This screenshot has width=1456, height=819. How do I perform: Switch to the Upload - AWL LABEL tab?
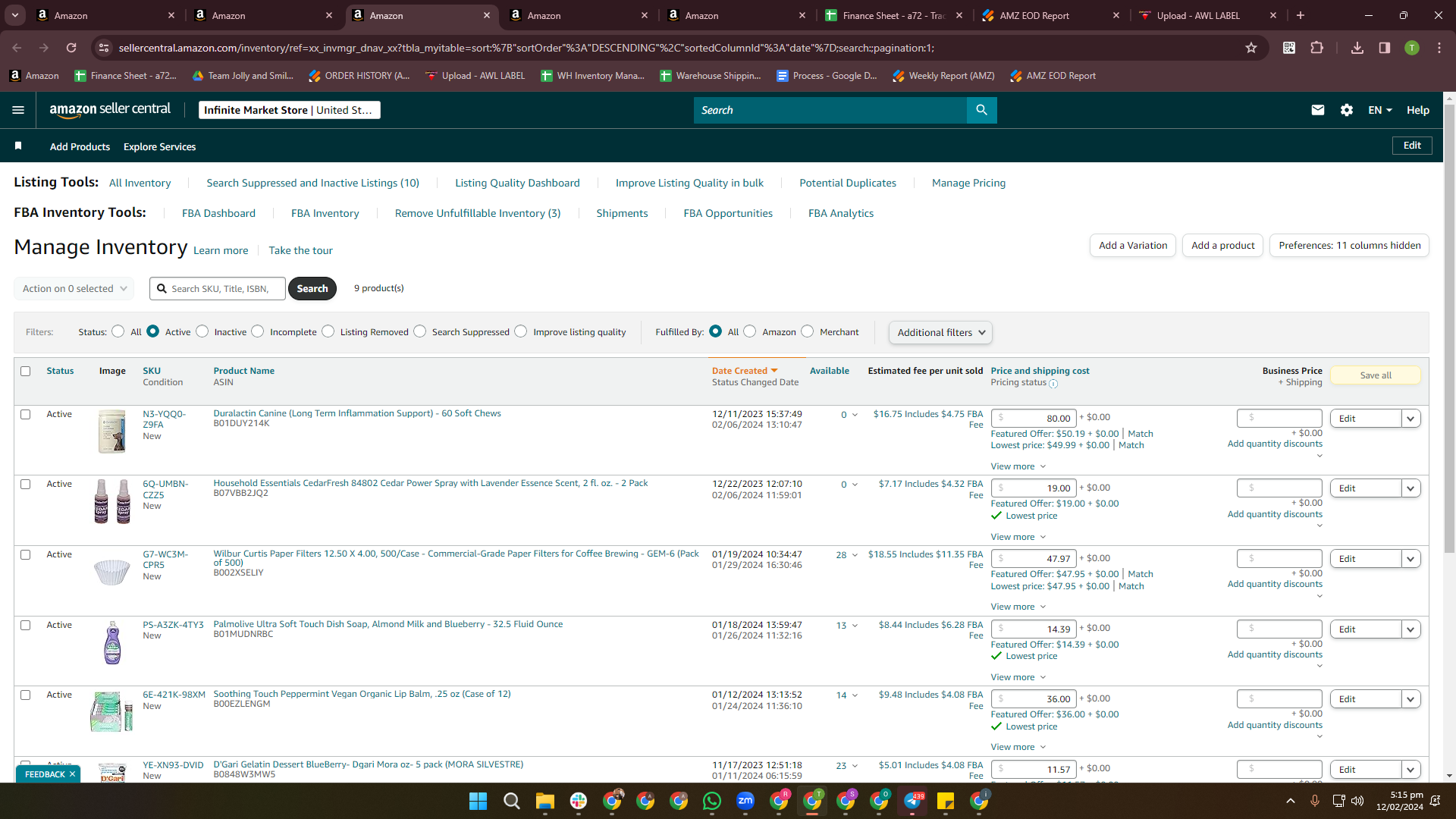click(x=1207, y=15)
